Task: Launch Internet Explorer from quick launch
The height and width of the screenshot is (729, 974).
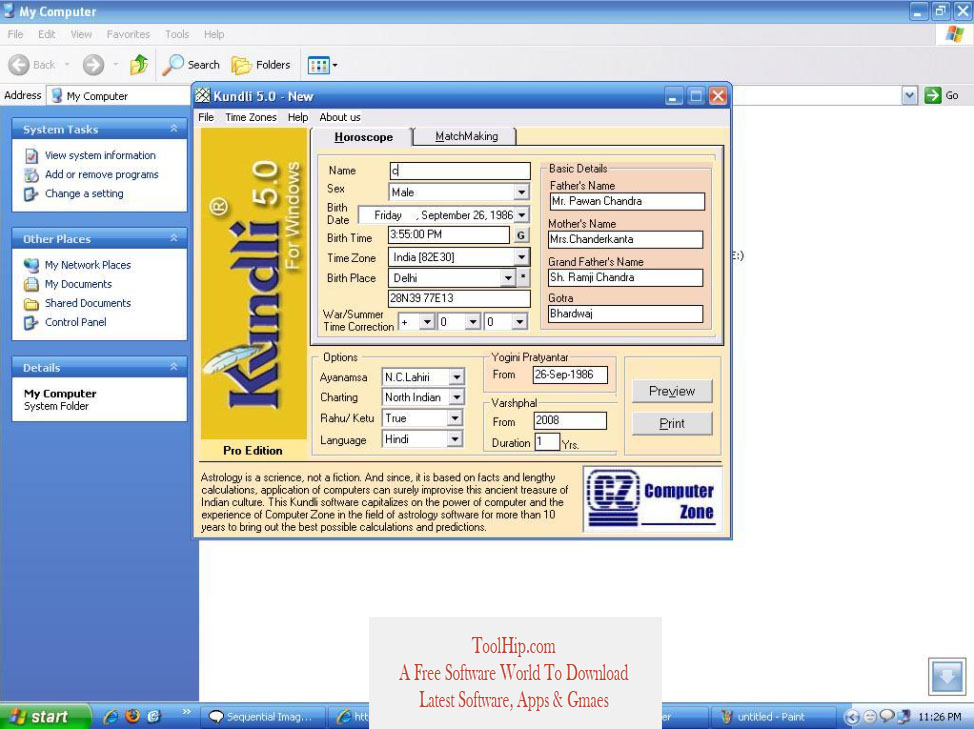Action: (x=111, y=716)
